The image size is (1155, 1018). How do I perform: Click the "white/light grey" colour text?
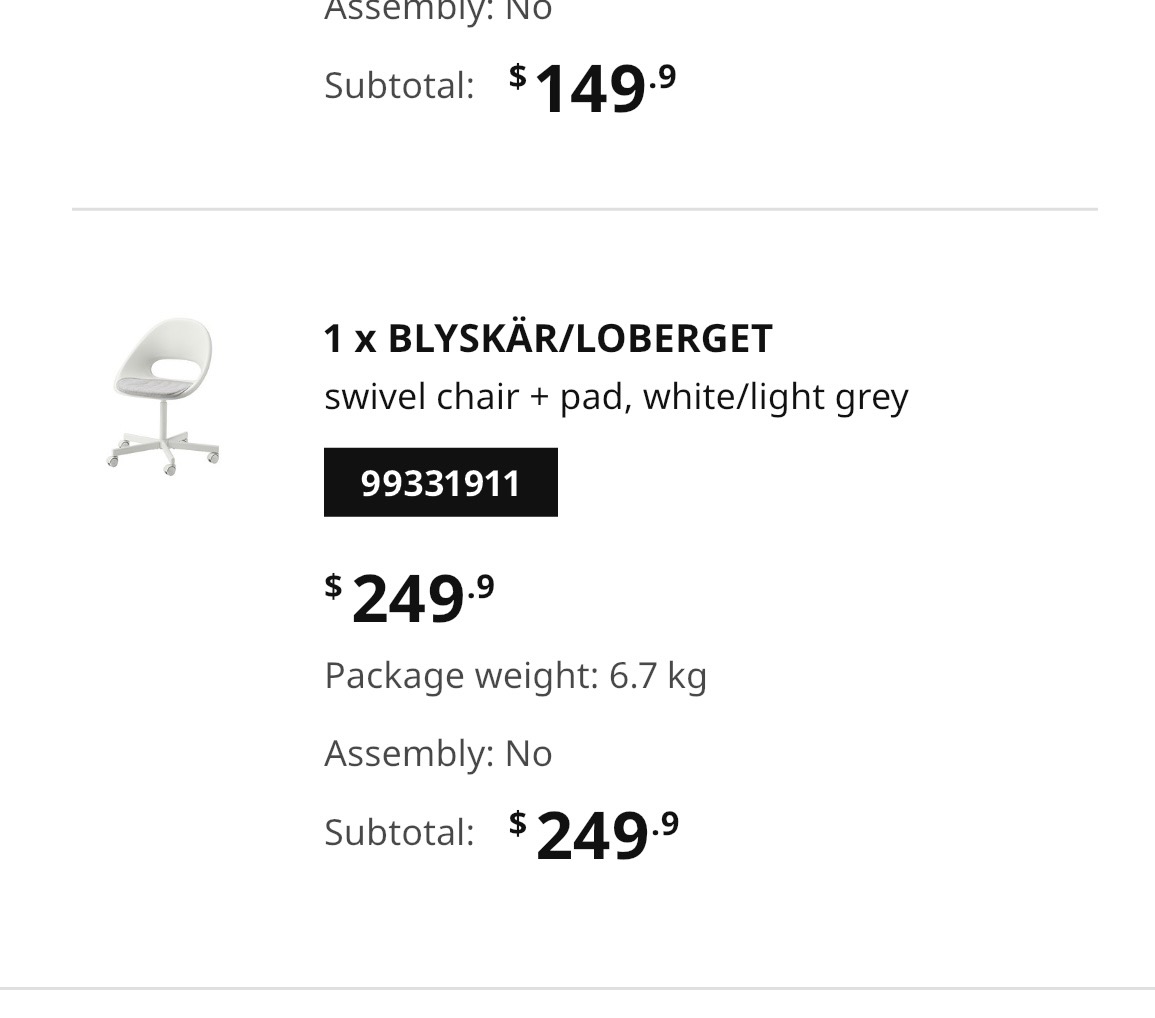point(775,397)
